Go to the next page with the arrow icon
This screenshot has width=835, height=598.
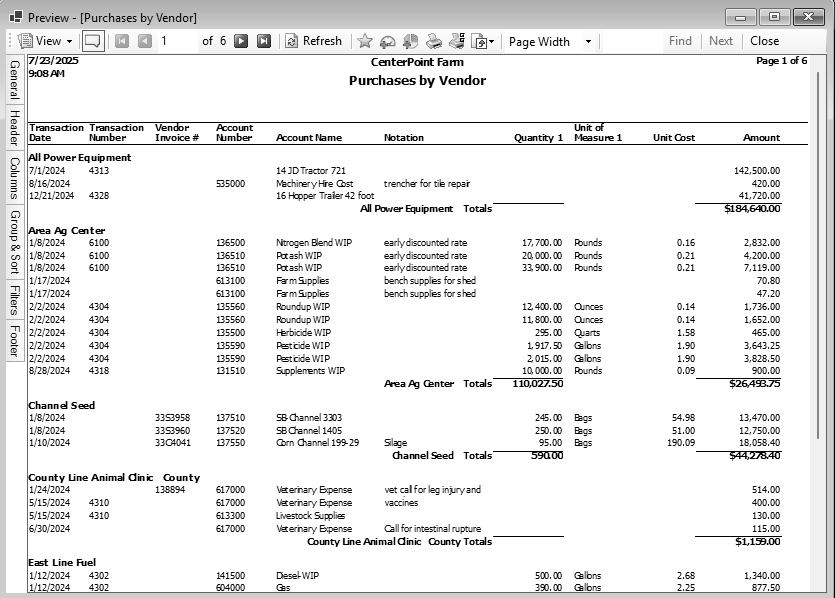pos(240,41)
